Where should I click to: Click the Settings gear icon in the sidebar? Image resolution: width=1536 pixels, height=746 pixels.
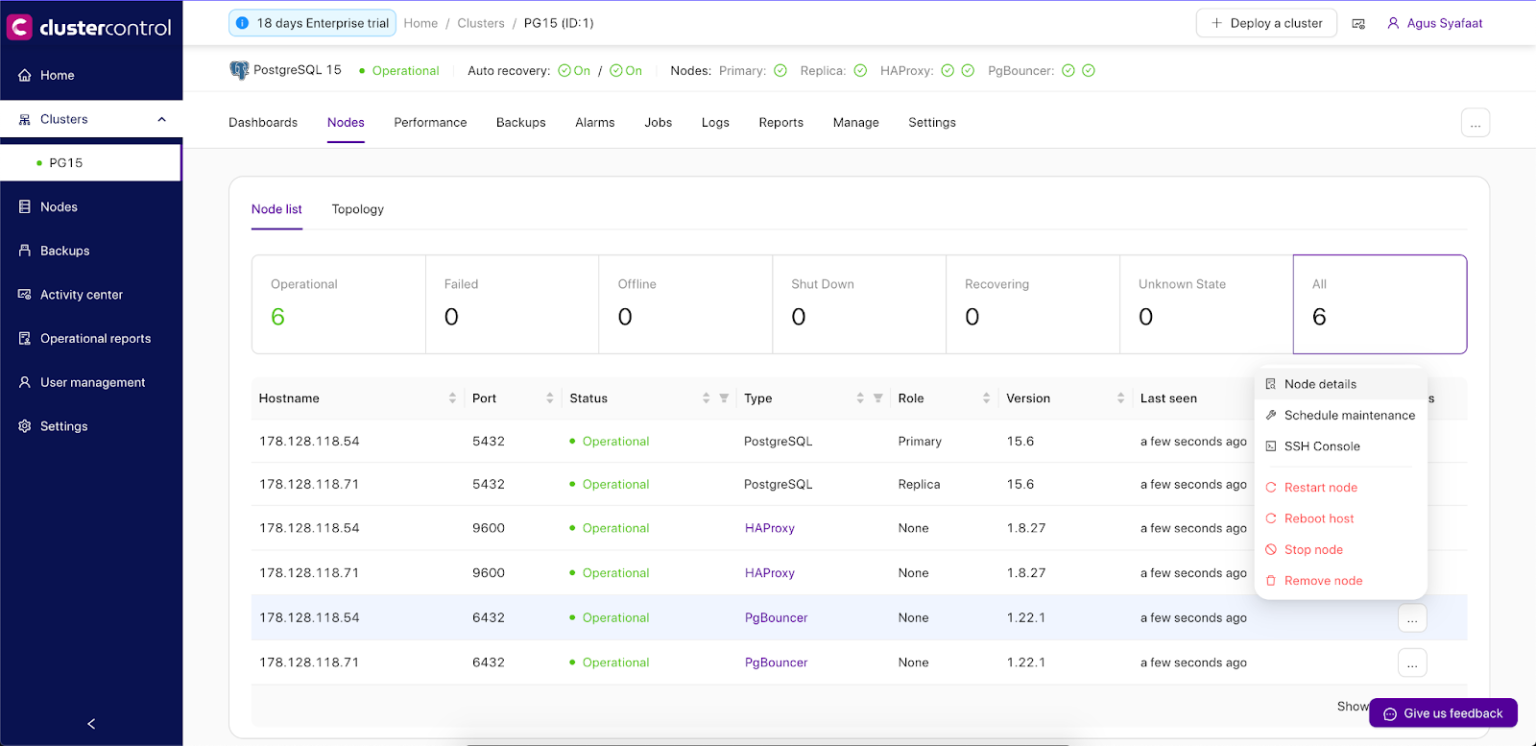point(24,426)
